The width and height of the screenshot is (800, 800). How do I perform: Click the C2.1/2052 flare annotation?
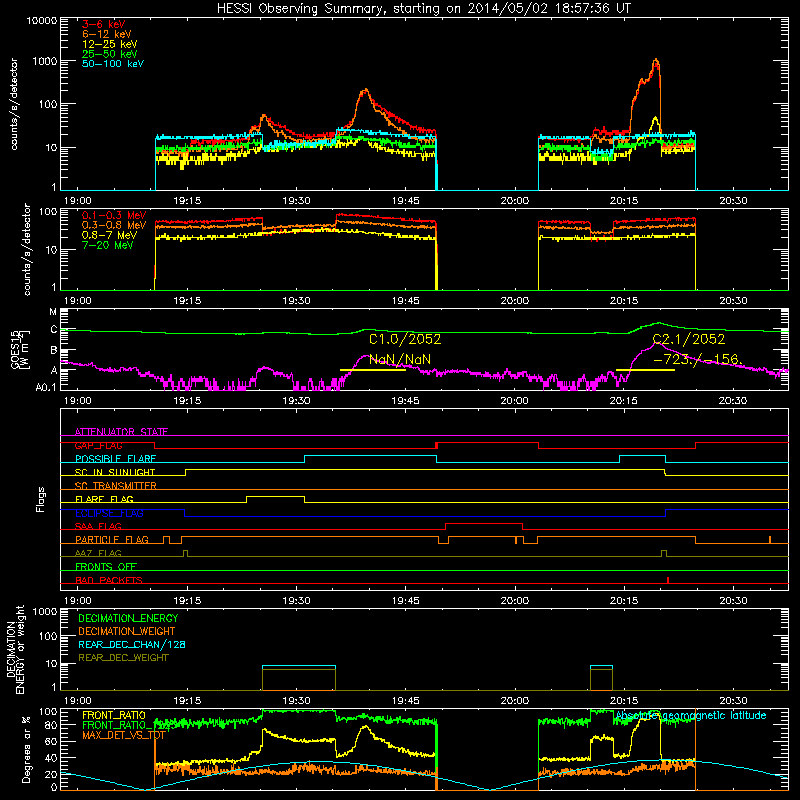689,339
